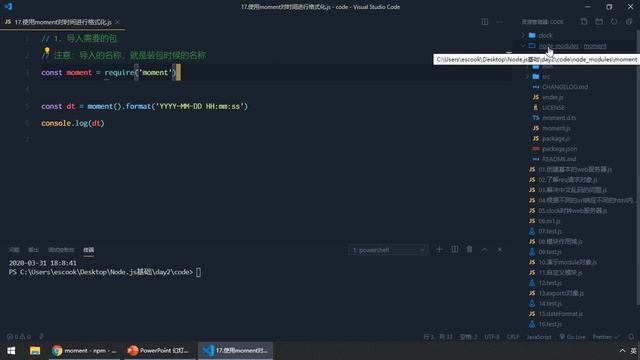The image size is (640, 360).
Task: Open moment.js in the Explorer
Action: [556, 128]
